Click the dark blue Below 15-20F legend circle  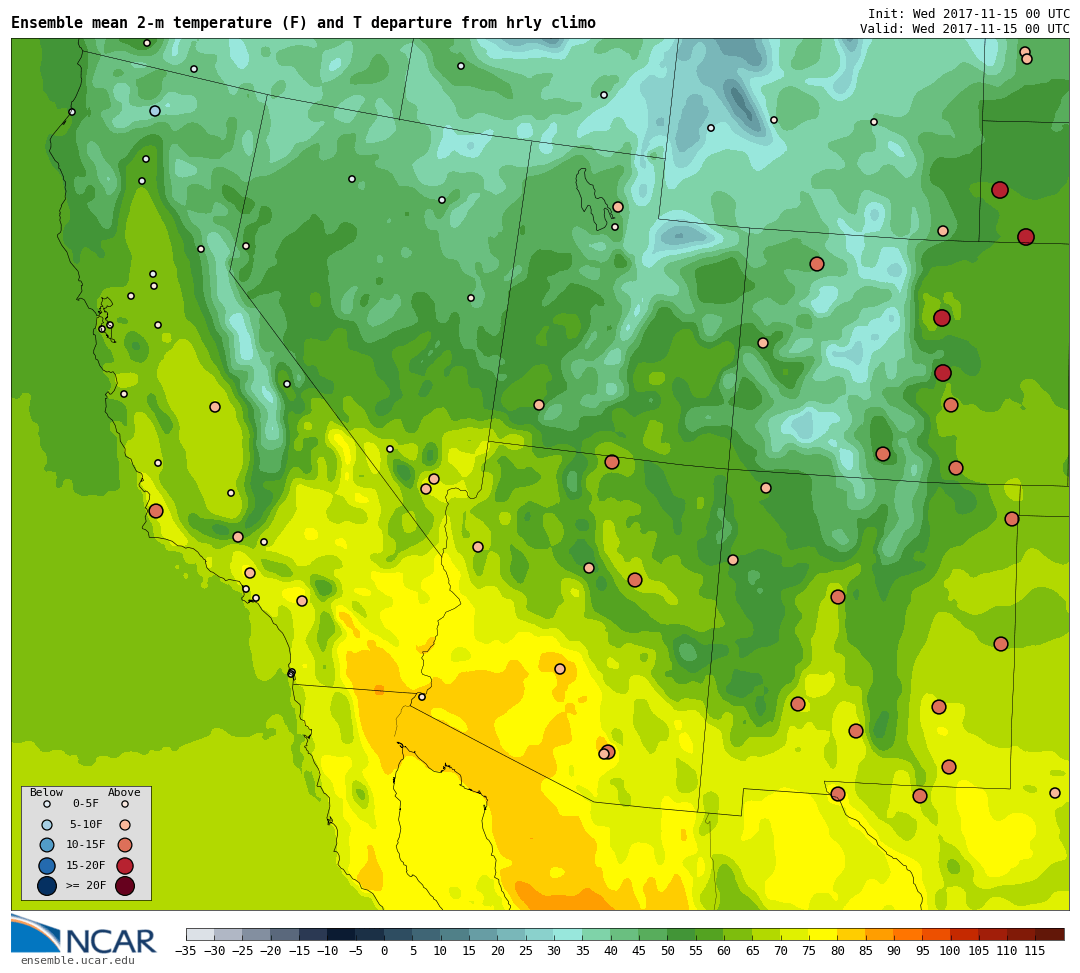tap(47, 866)
